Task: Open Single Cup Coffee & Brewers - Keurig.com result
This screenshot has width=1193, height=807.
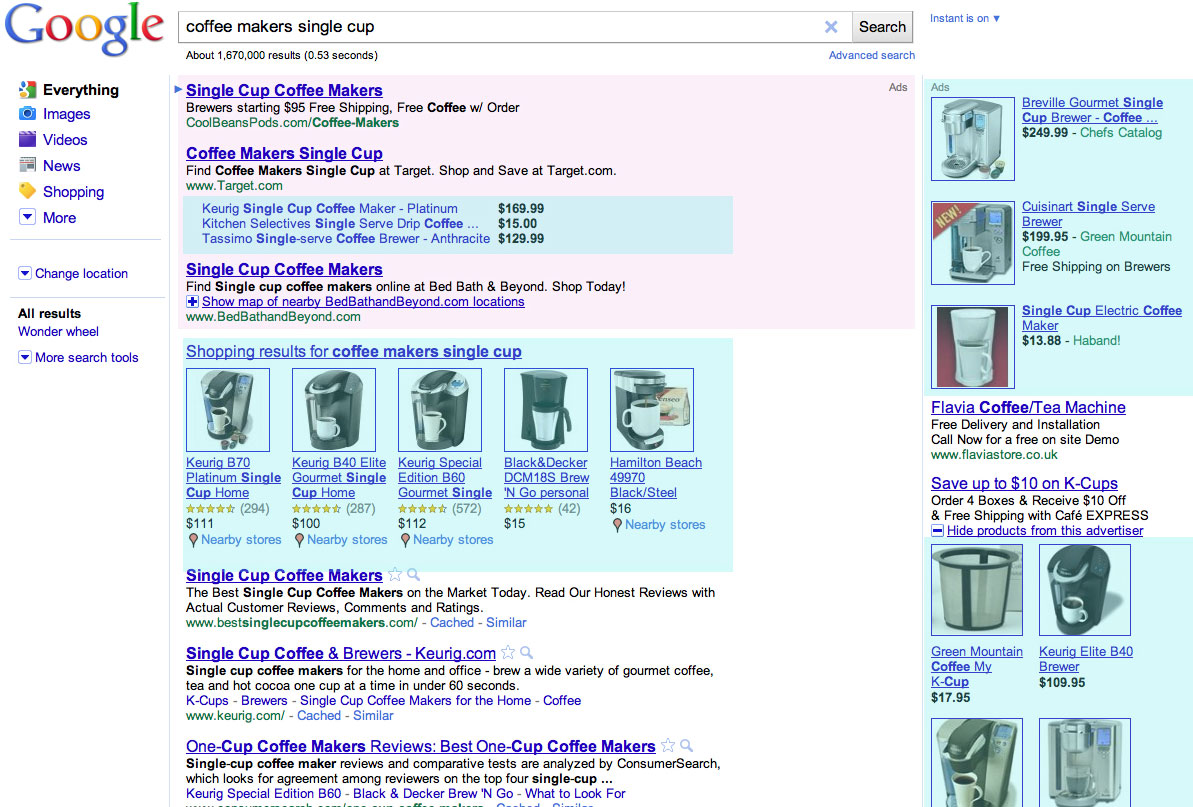Action: (341, 653)
